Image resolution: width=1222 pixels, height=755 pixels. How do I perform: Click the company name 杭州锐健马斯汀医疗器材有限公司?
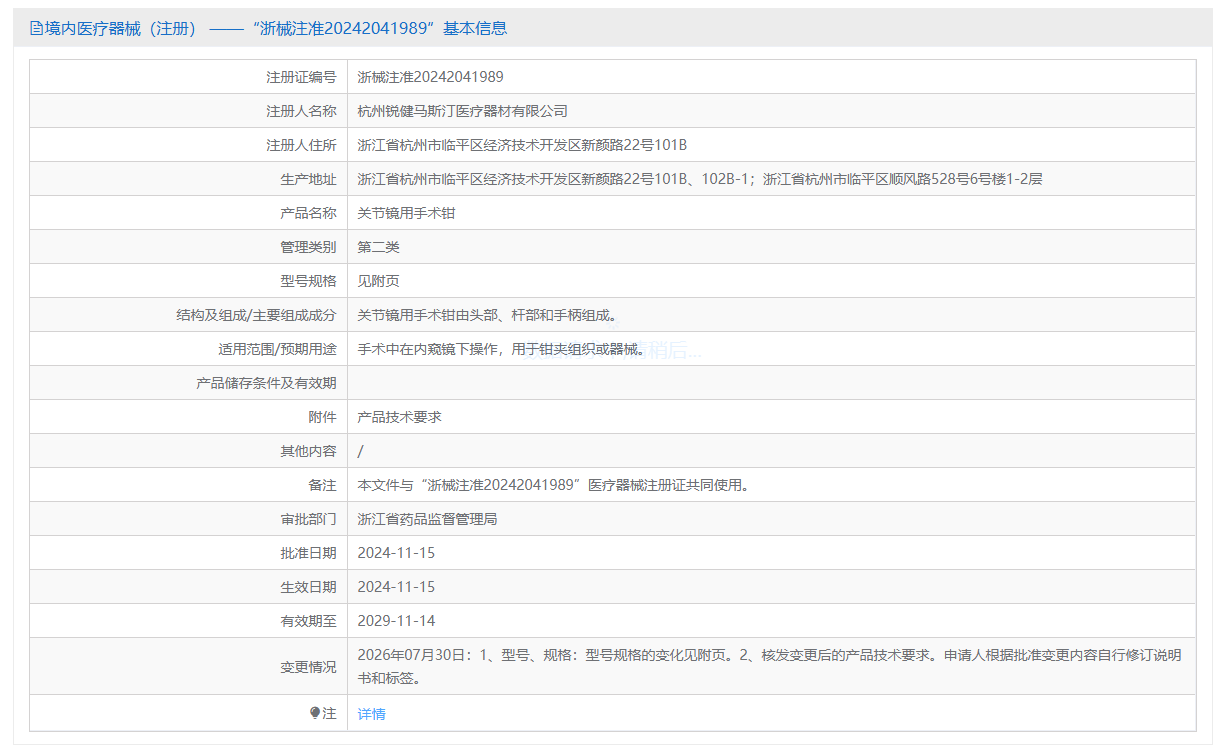[x=463, y=111]
